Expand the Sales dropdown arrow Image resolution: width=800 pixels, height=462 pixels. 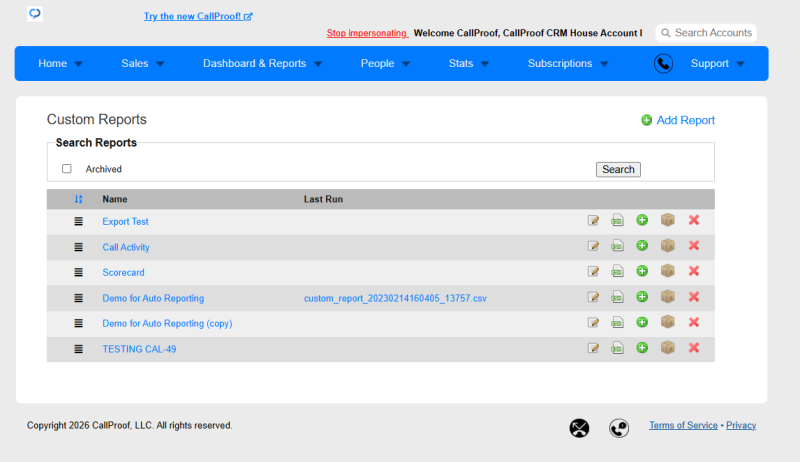point(160,64)
